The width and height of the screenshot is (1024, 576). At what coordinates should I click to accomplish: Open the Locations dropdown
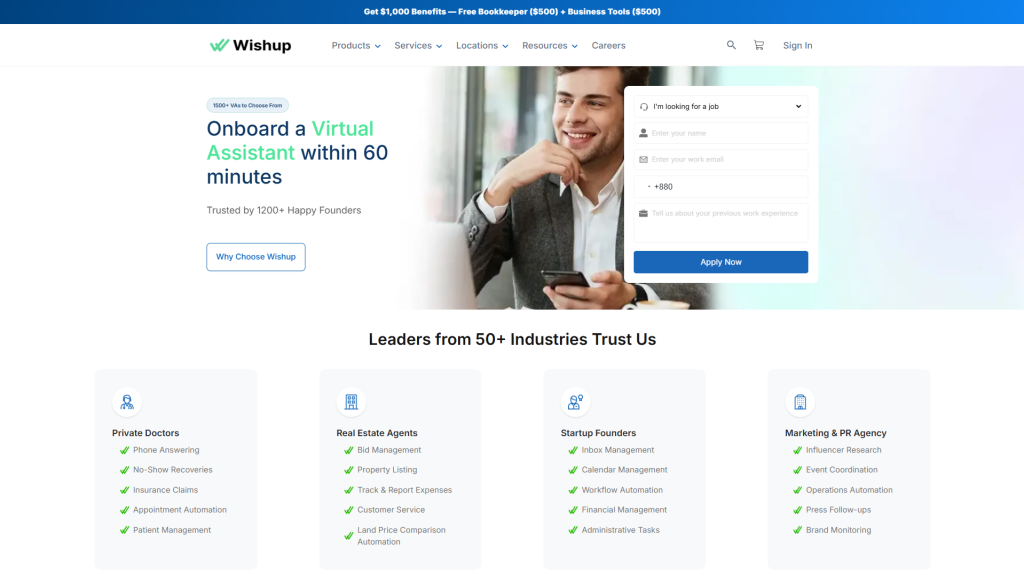coord(482,45)
